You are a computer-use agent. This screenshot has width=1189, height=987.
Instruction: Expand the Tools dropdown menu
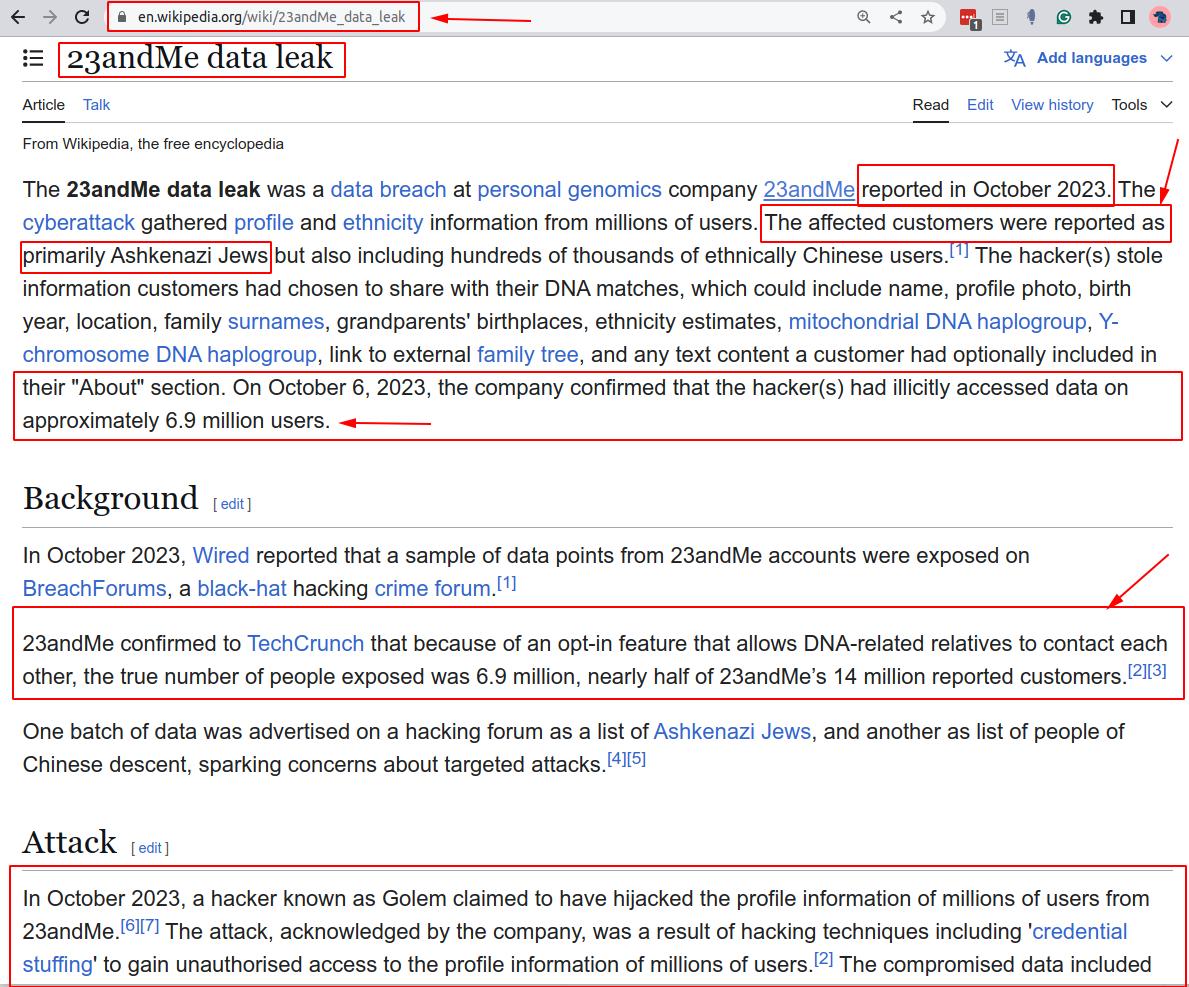tap(1141, 105)
